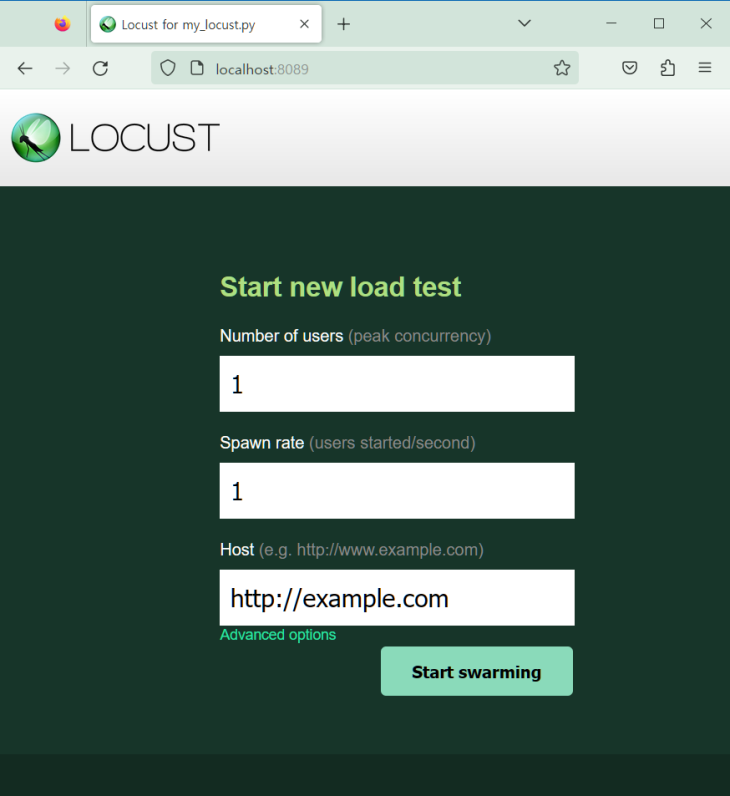The height and width of the screenshot is (796, 730).
Task: Bookmark this page with the star icon
Action: pos(562,68)
